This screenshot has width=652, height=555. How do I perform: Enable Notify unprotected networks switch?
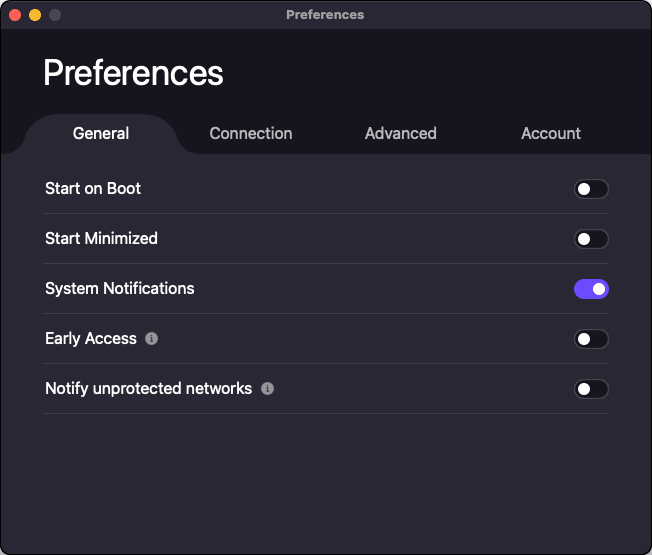591,389
